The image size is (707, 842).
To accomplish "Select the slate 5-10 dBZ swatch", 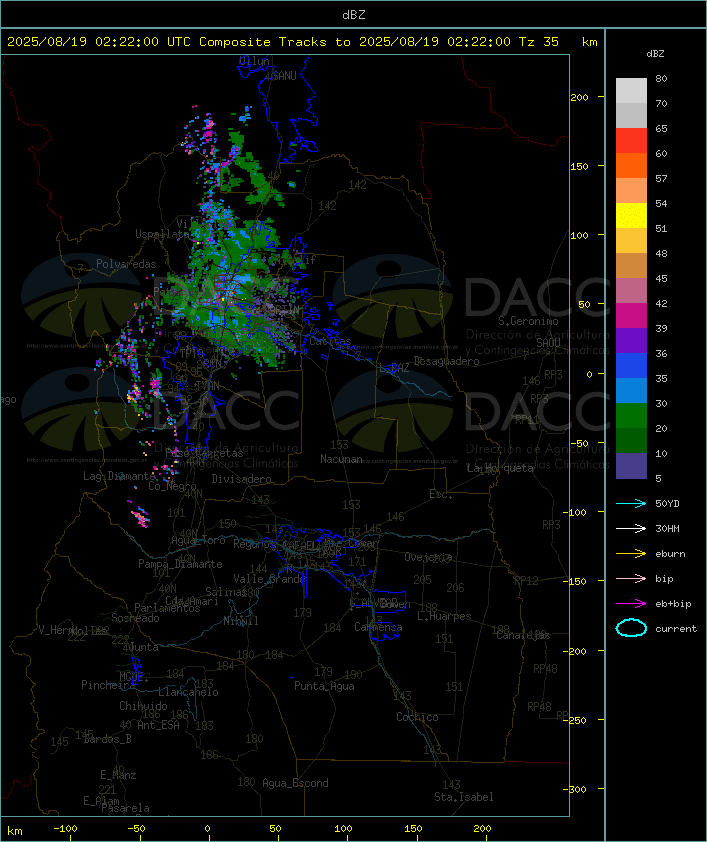I will [x=631, y=466].
